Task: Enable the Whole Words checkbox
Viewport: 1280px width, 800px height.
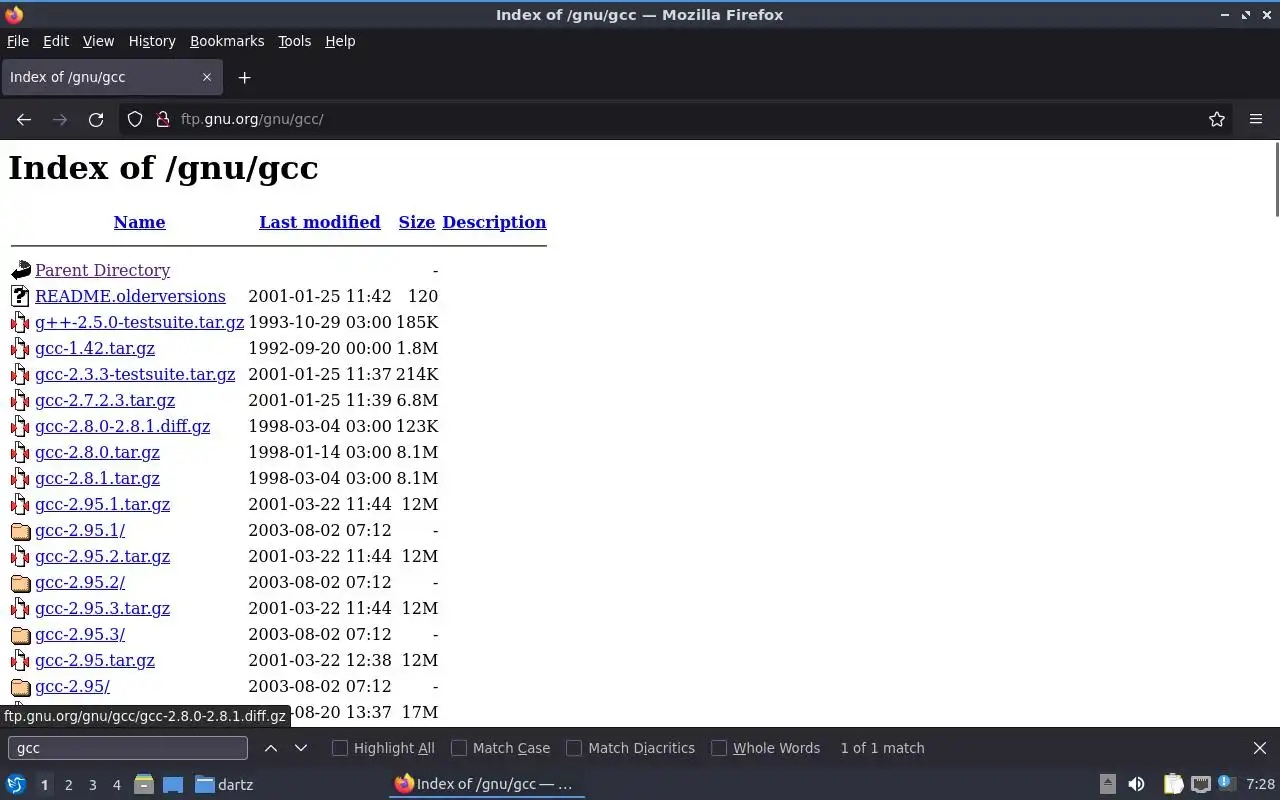Action: point(719,748)
